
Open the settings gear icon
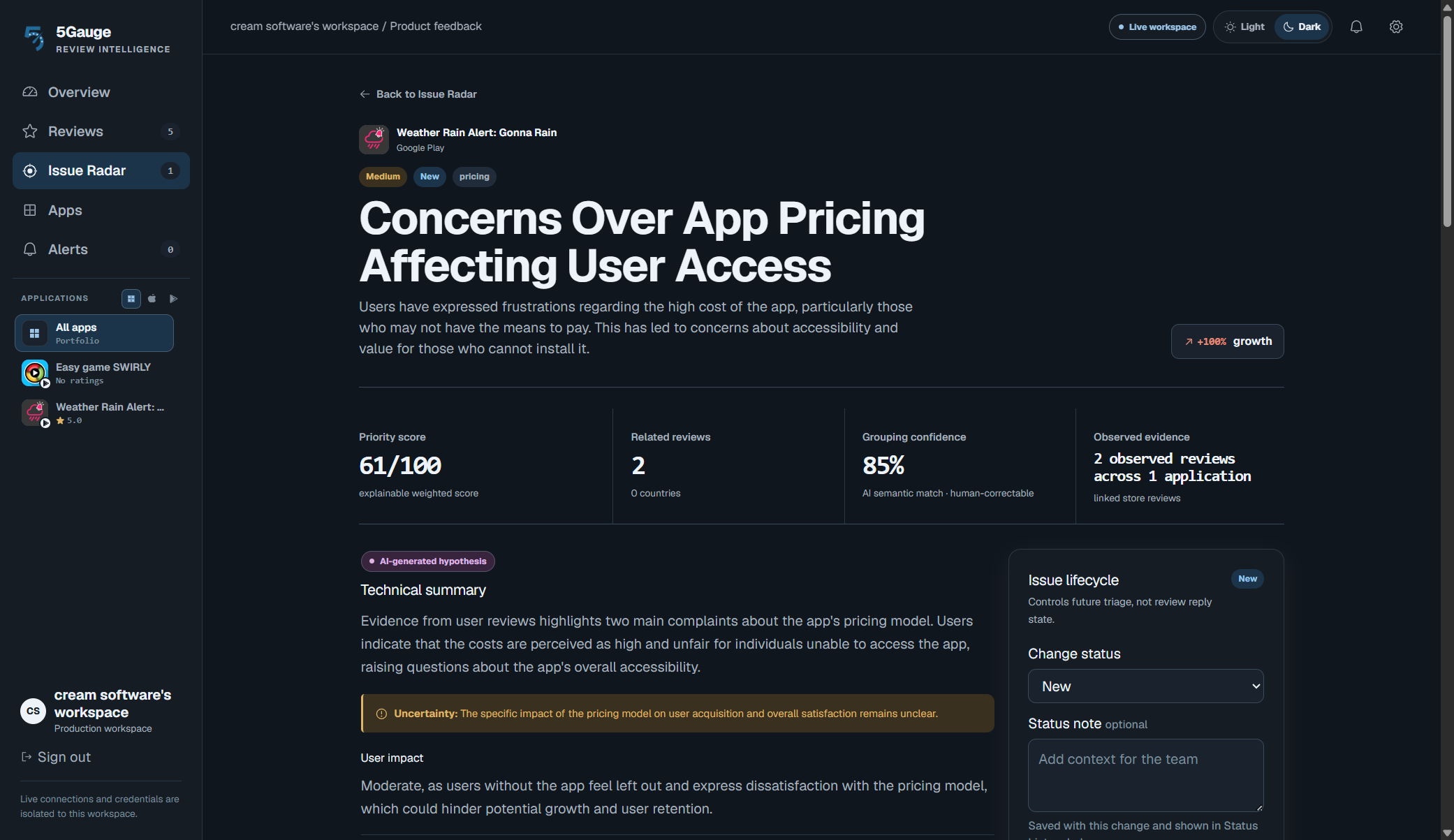tap(1396, 27)
